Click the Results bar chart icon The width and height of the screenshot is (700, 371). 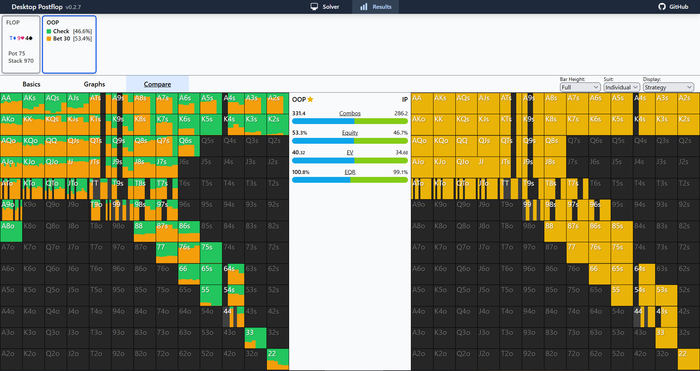click(x=363, y=7)
